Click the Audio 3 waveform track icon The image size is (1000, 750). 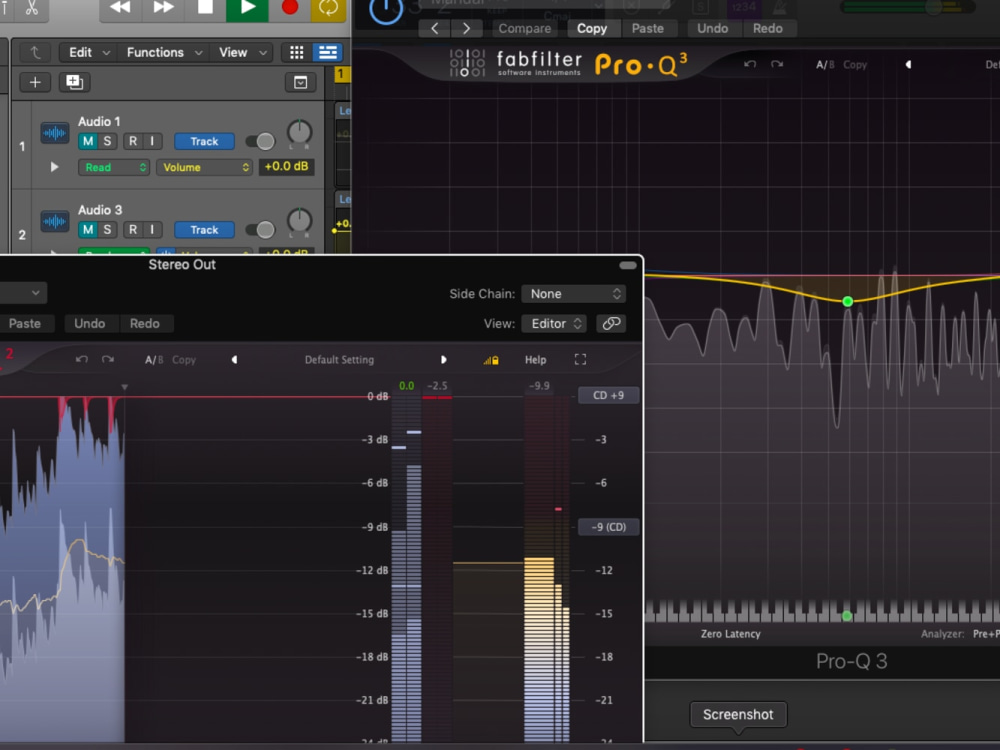pos(55,222)
